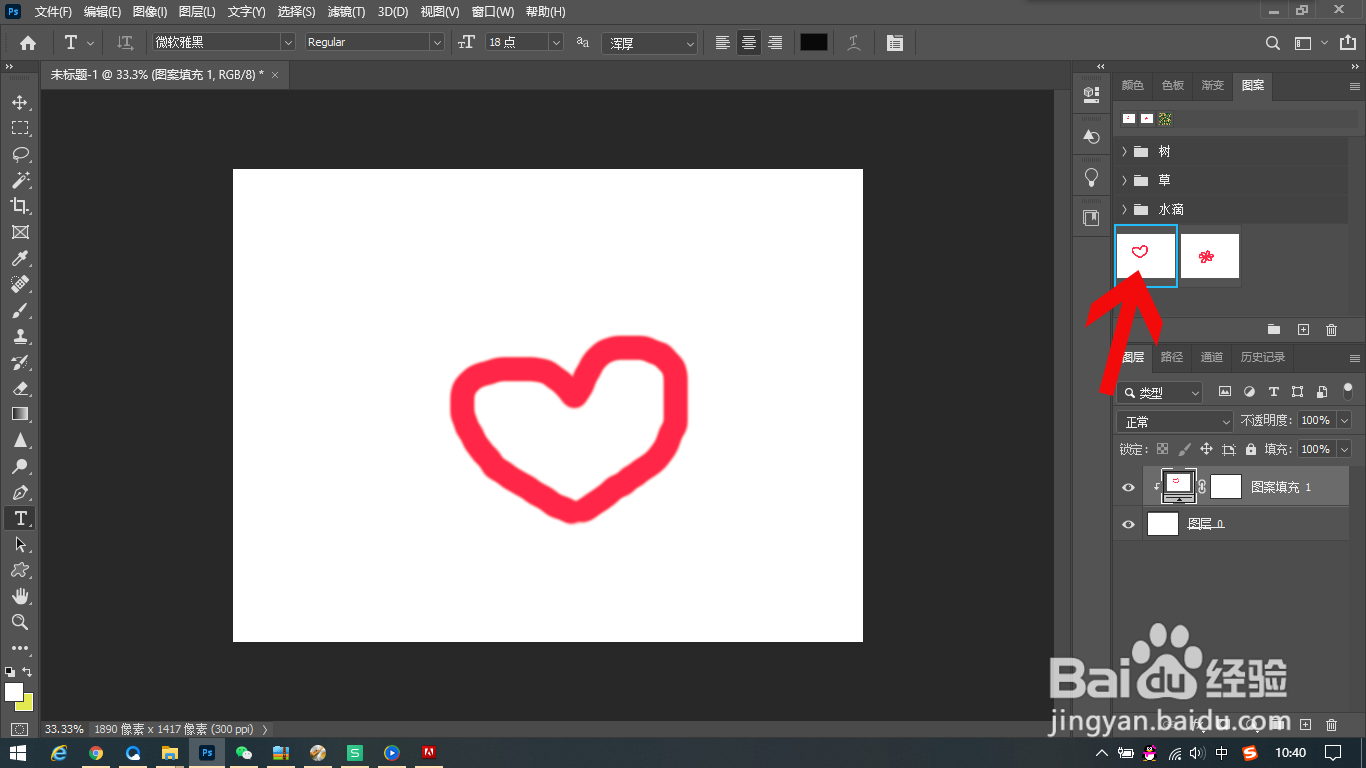Viewport: 1366px width, 768px height.
Task: Create new pattern button
Action: 1303,329
